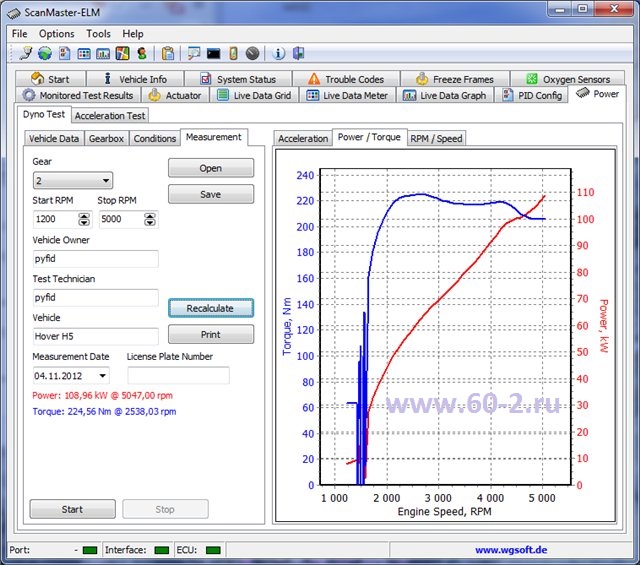Image resolution: width=640 pixels, height=565 pixels.
Task: Click the globe toolbar icon
Action: [x=45, y=53]
